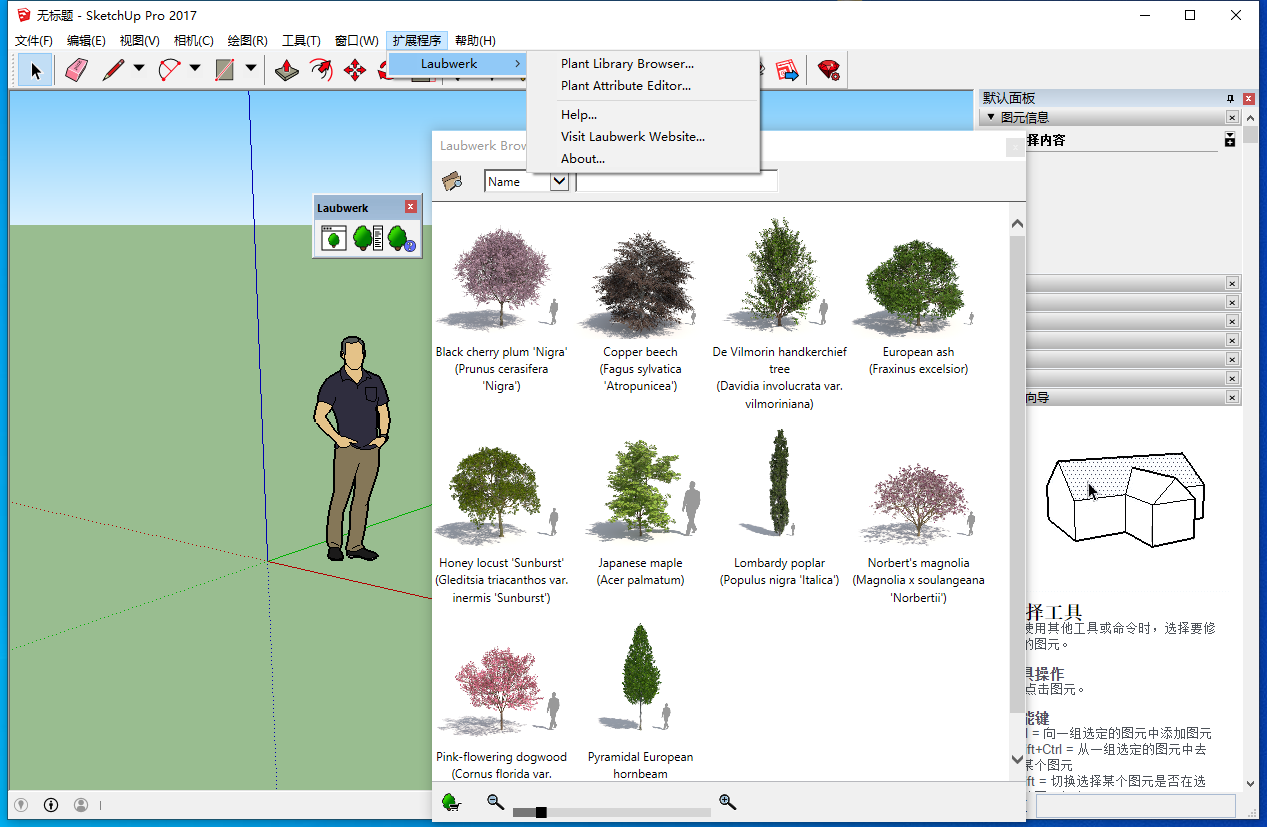Pin the default tray panel
1267x827 pixels.
[1231, 98]
